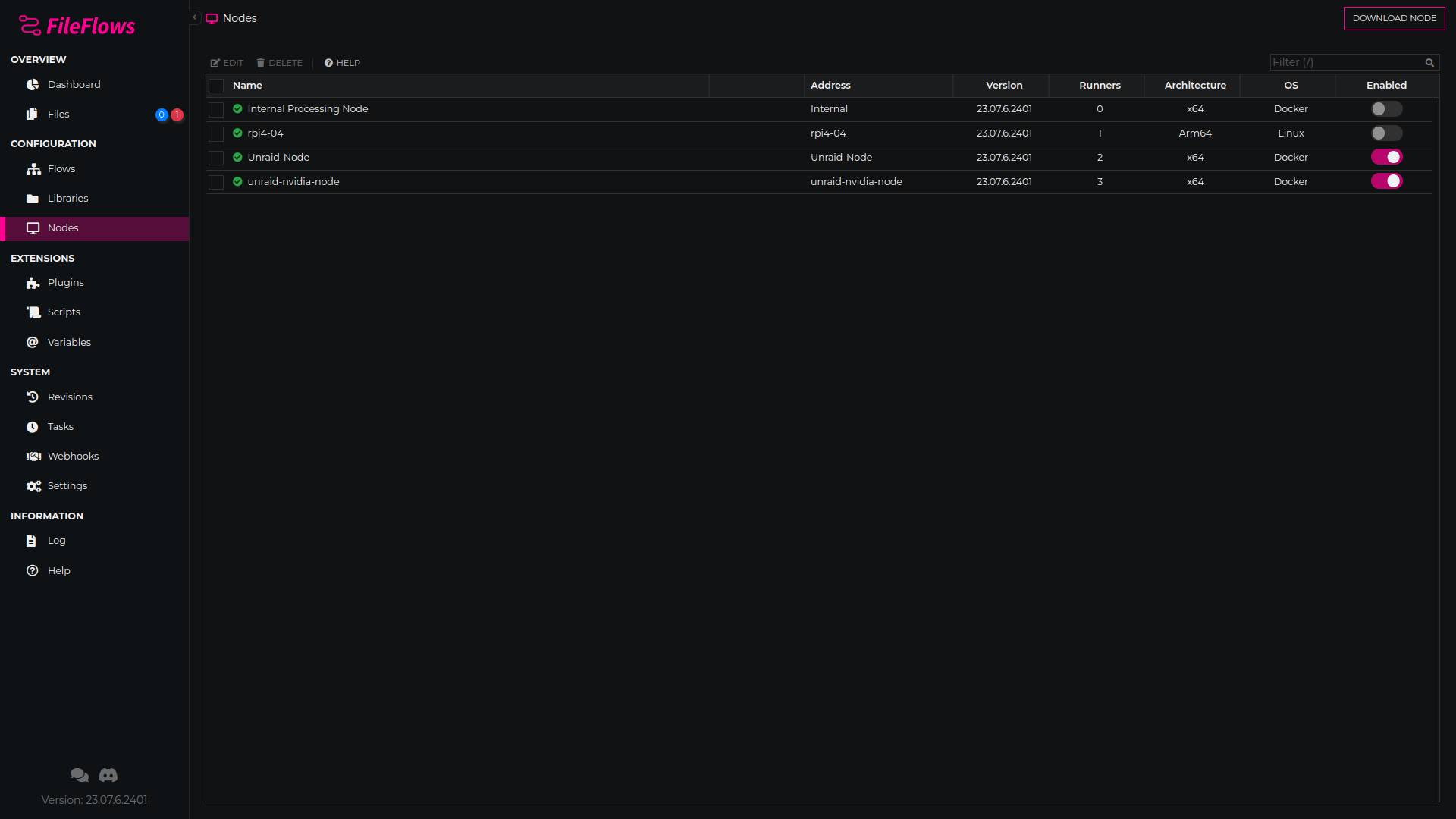Click the Variables at-sign icon

[x=33, y=343]
